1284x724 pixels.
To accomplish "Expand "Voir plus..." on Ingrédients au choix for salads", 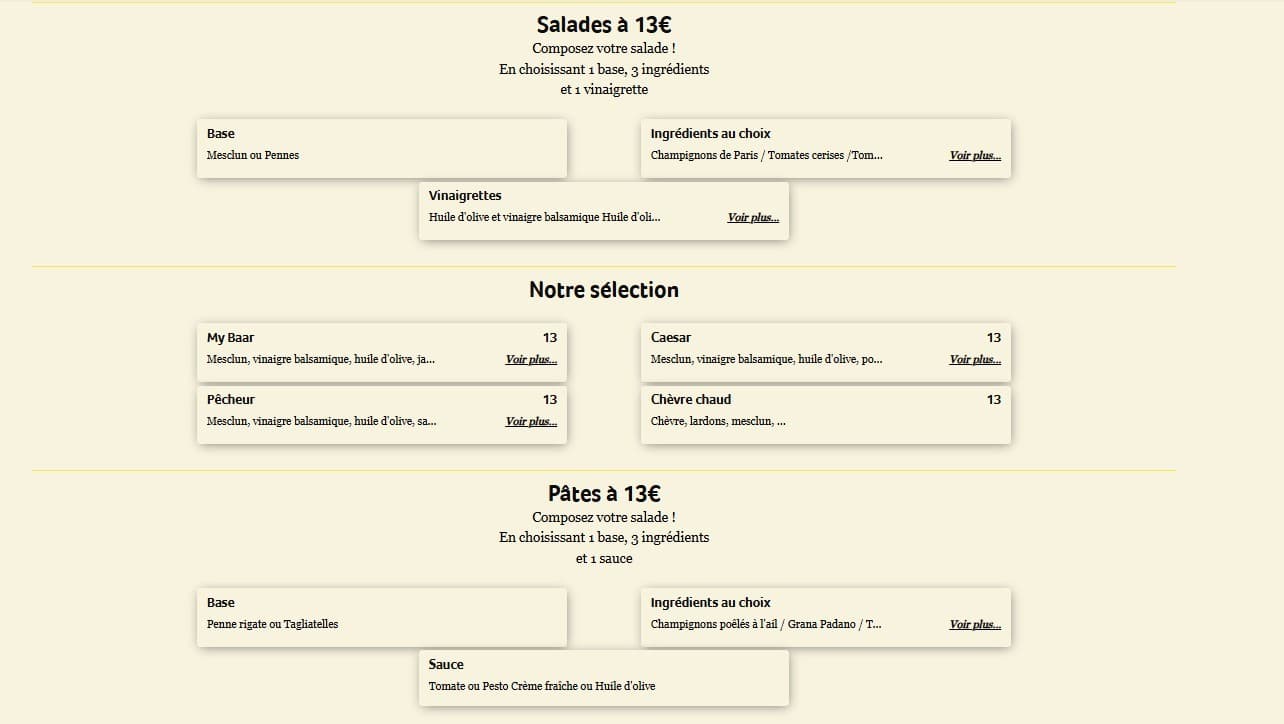I will (974, 155).
